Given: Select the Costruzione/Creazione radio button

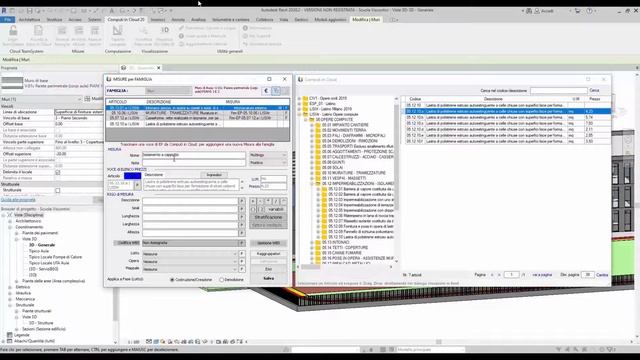Looking at the screenshot, I should [x=172, y=280].
